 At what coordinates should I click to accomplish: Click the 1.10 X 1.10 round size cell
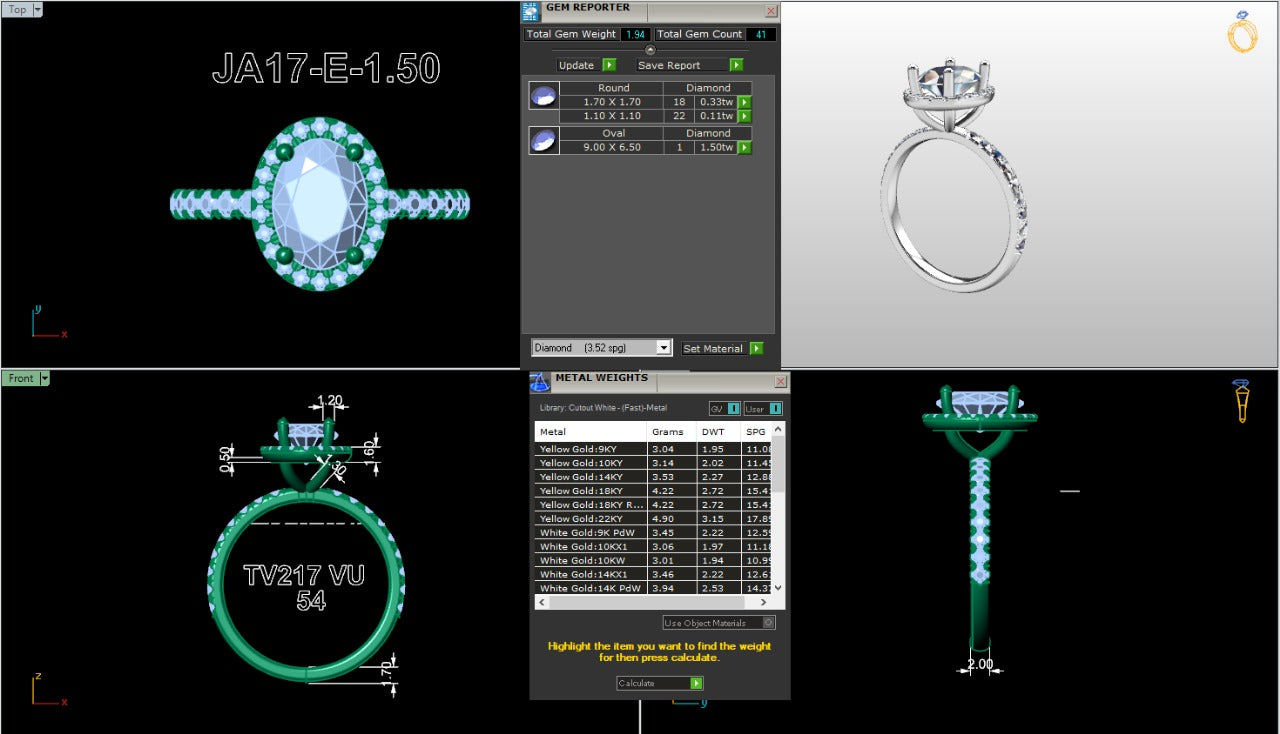612,116
